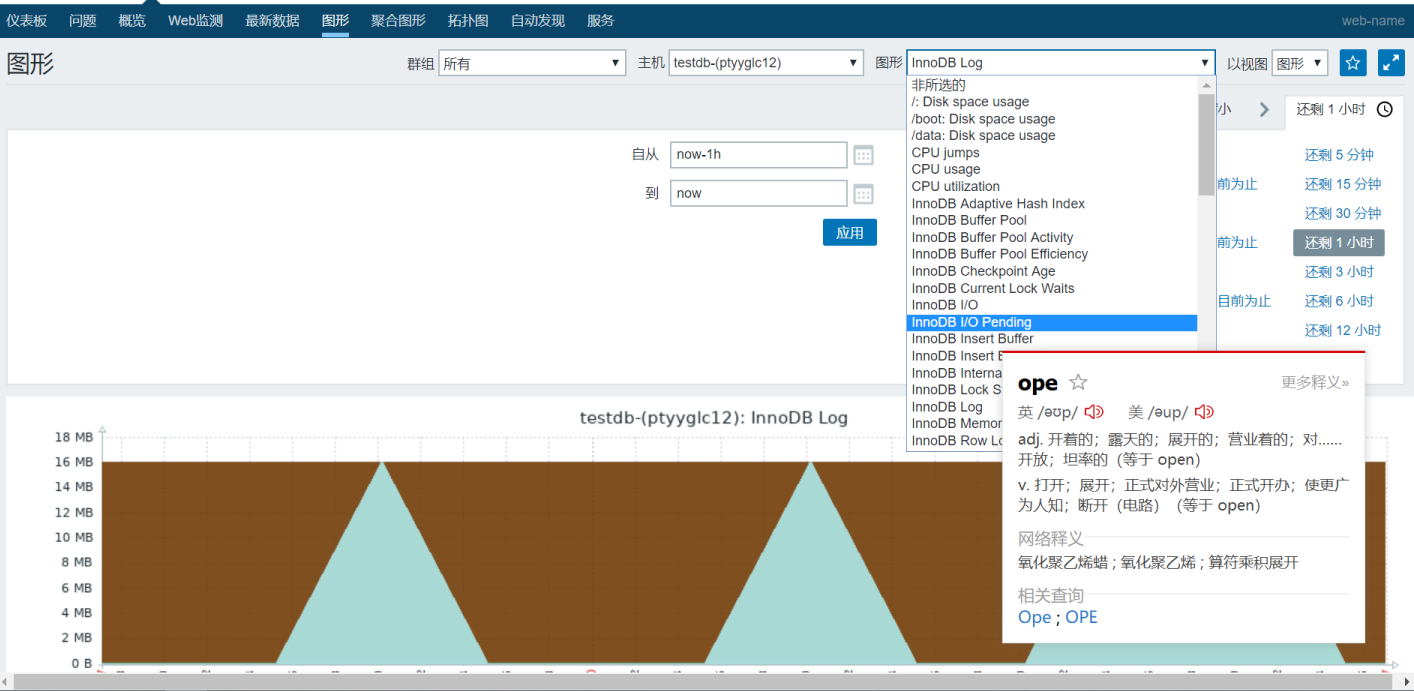
Task: Open 自动发现 in top navigation
Action: pyautogui.click(x=537, y=20)
